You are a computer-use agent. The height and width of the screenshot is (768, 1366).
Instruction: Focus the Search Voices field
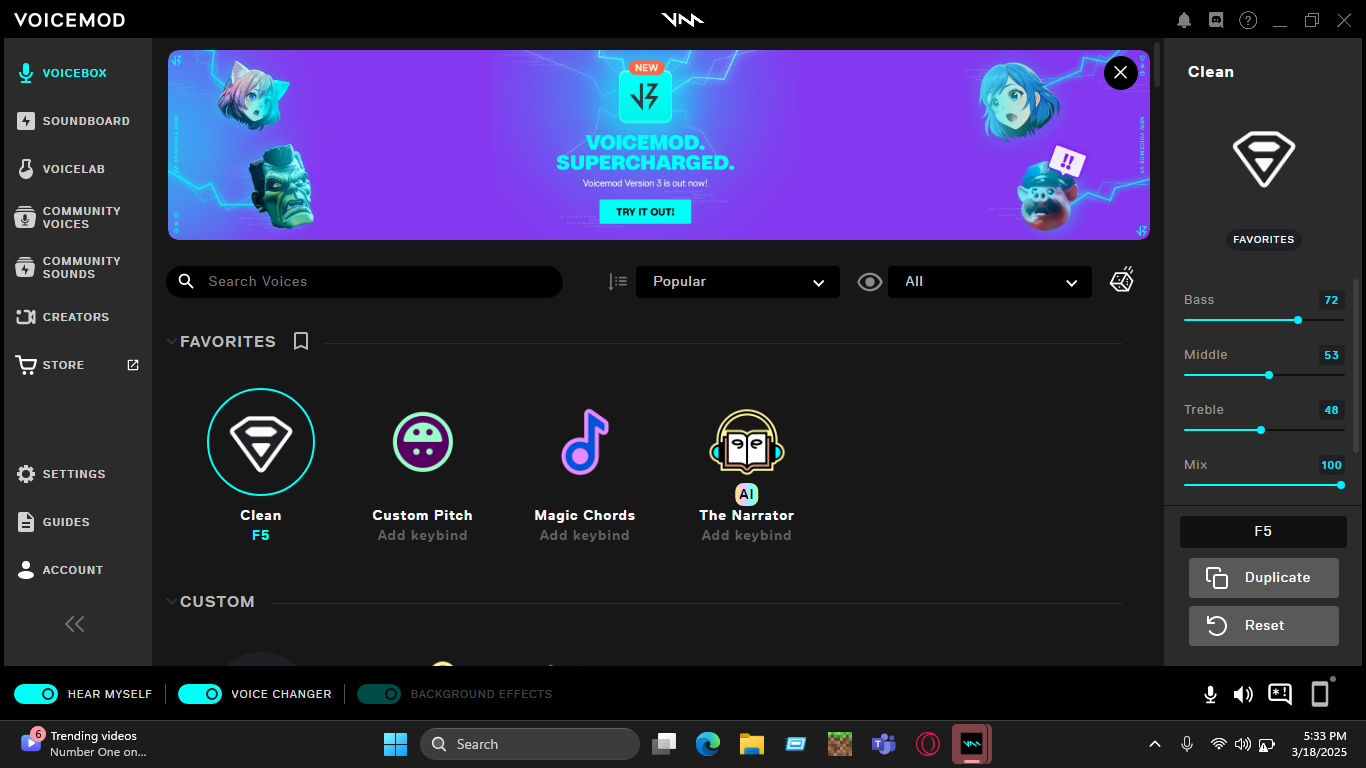365,282
